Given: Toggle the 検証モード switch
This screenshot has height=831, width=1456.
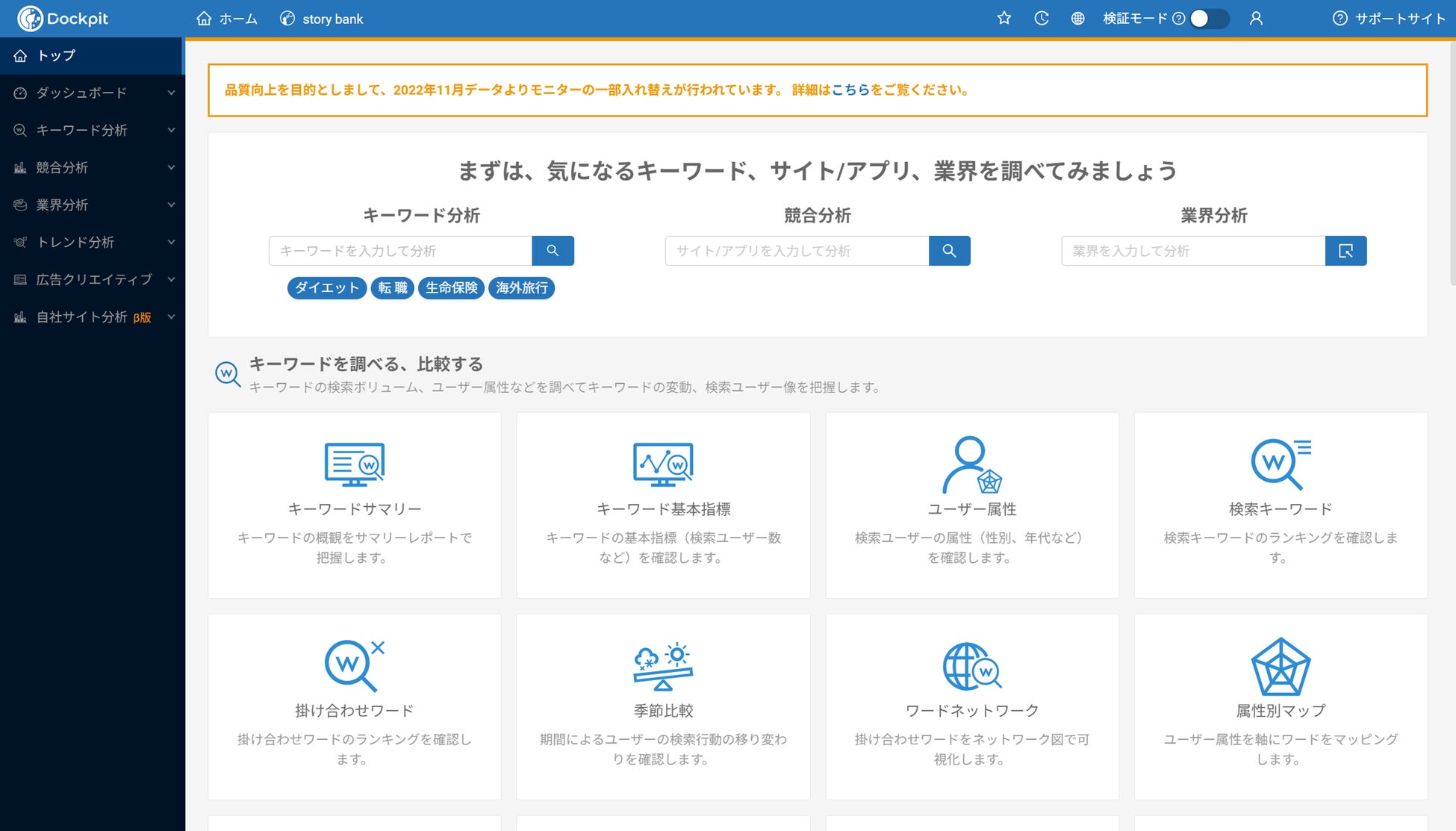Looking at the screenshot, I should coord(1209,19).
